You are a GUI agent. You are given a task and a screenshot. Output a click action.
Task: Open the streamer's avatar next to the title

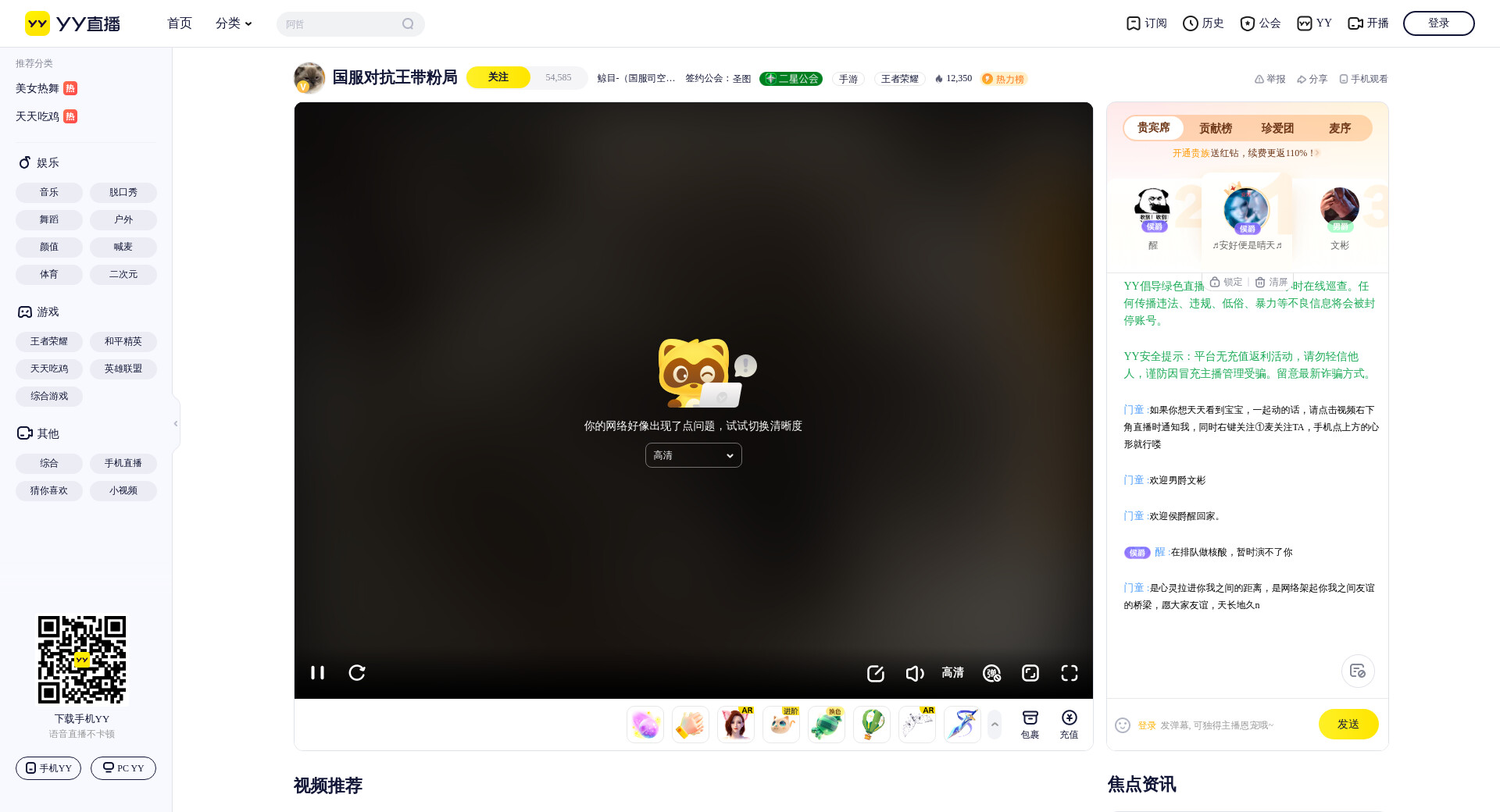point(309,78)
